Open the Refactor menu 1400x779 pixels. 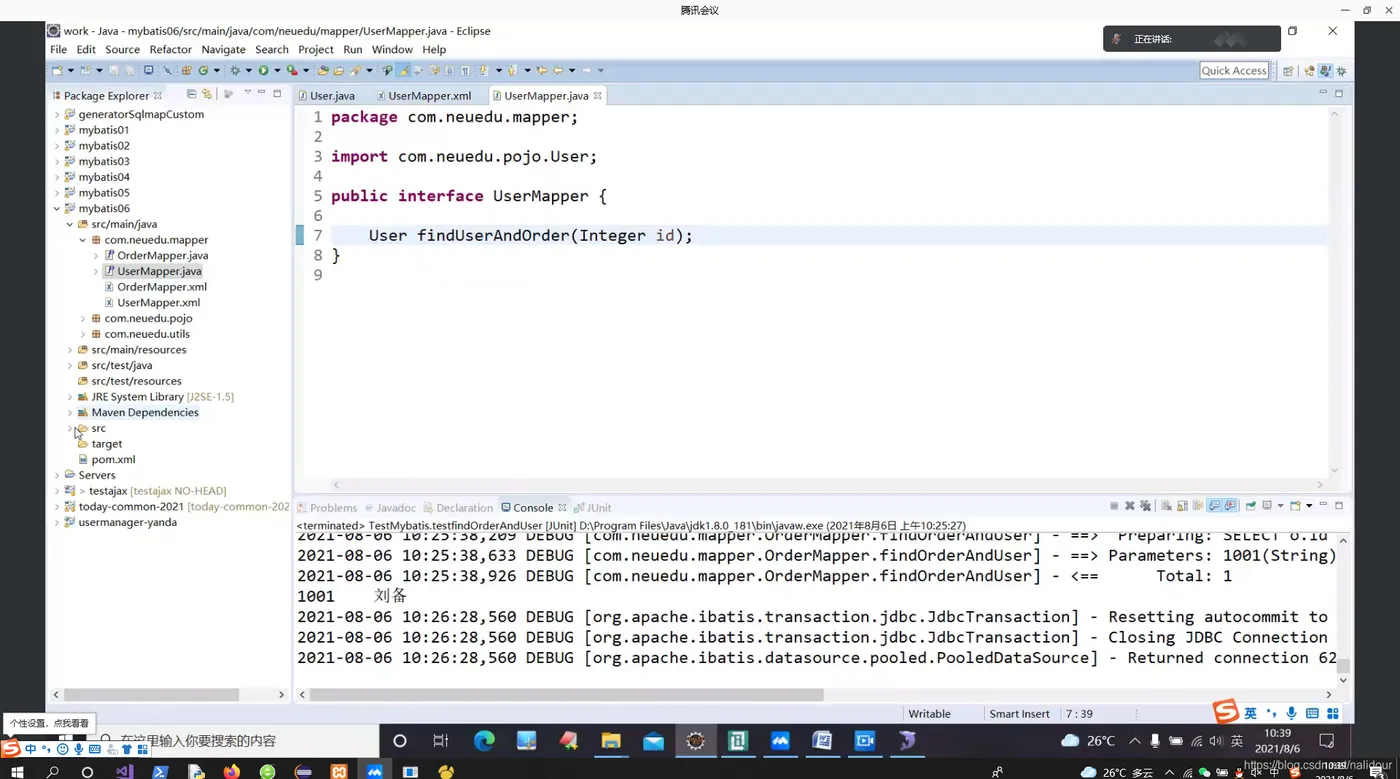coord(170,49)
